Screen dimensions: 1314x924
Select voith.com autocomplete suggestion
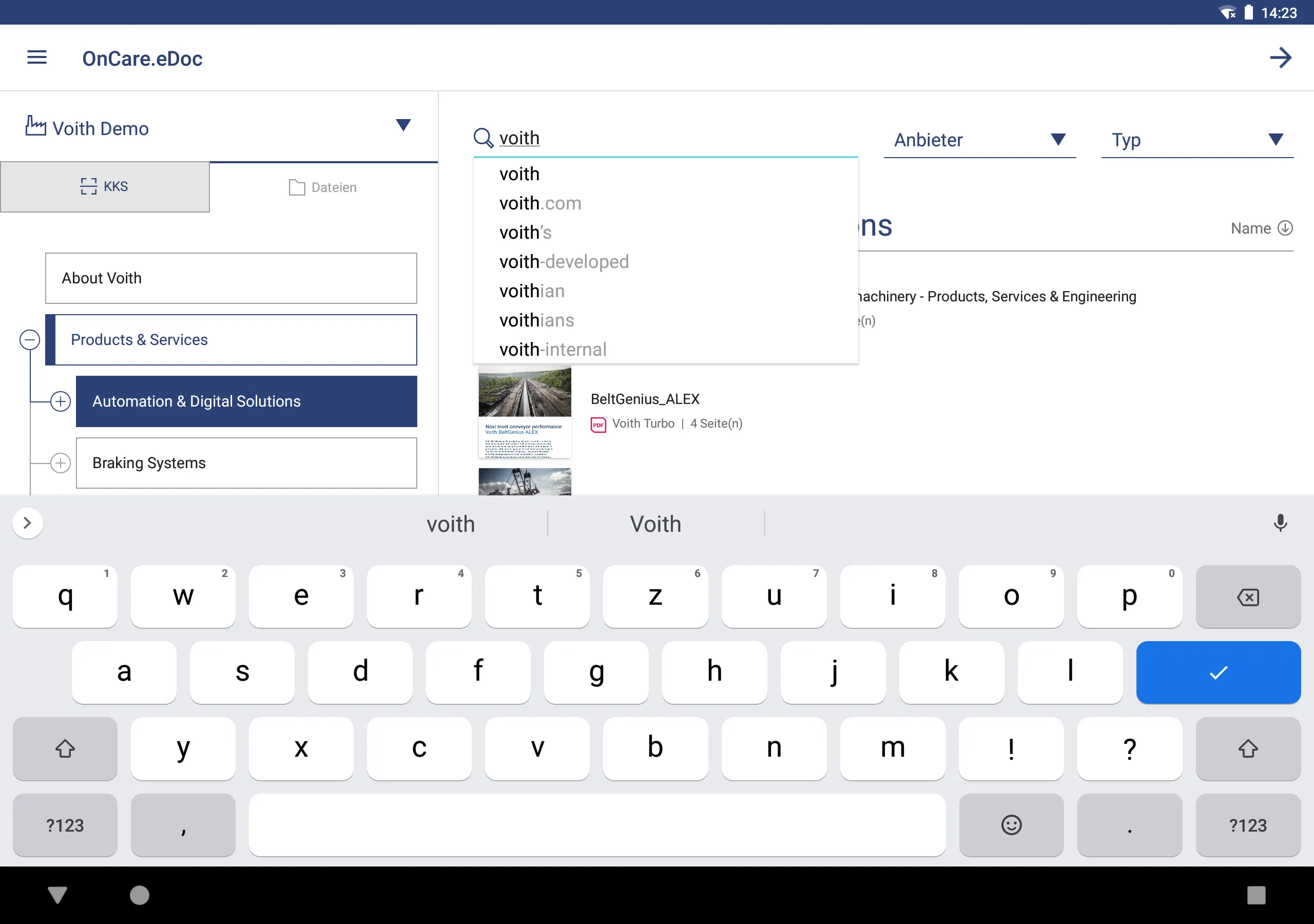point(542,203)
